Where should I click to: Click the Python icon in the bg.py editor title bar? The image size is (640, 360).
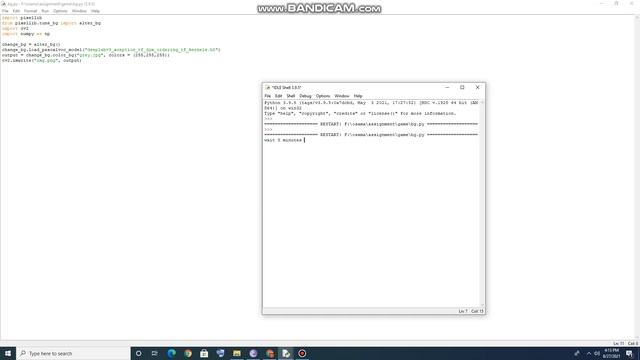[4, 4]
